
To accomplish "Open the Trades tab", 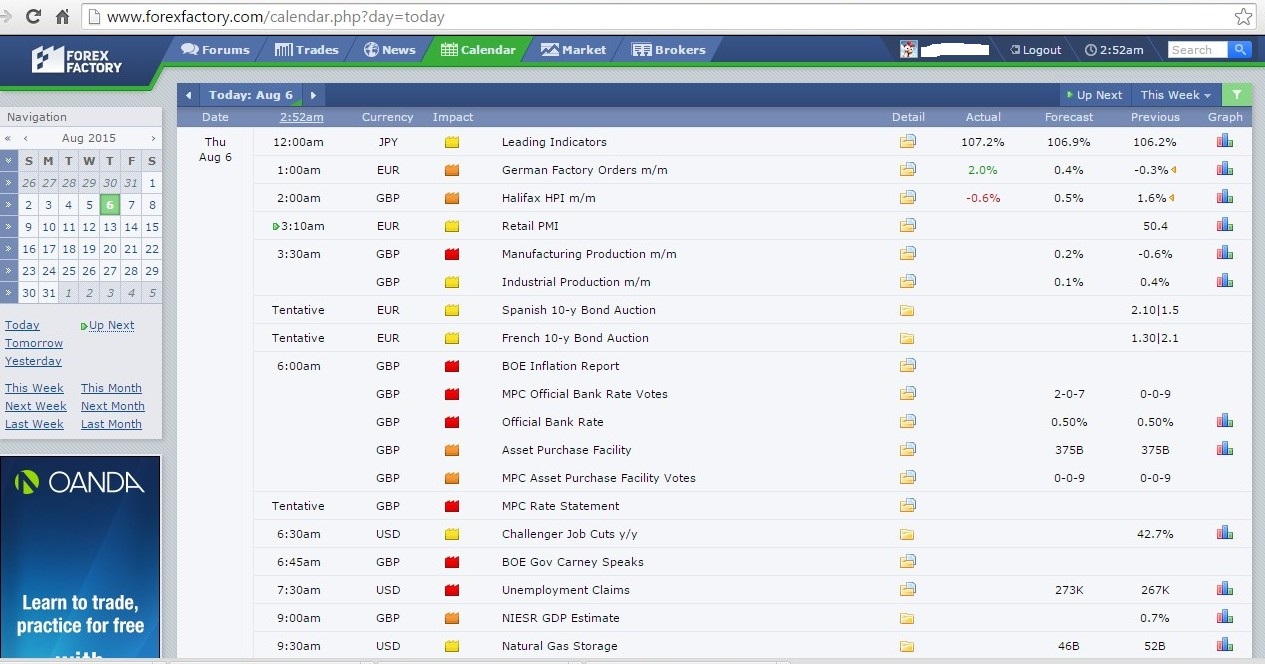I will [x=307, y=49].
